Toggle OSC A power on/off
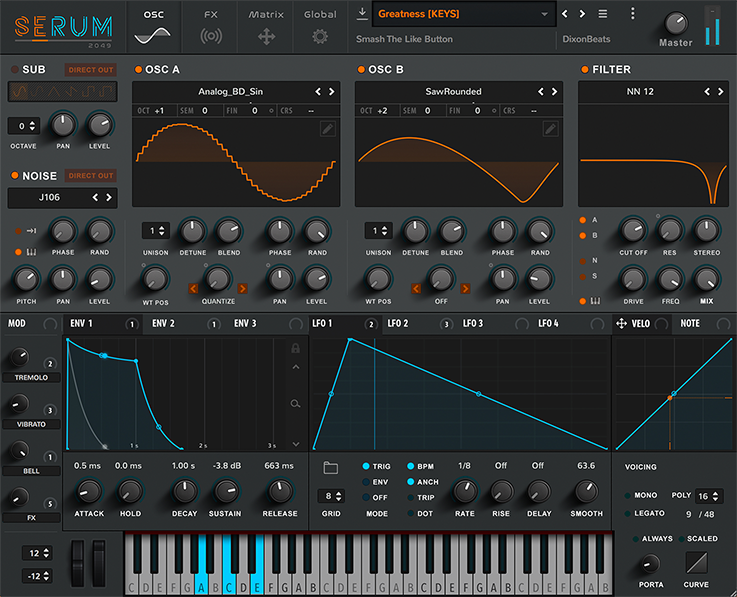Screen dimensions: 737x597 point(138,70)
